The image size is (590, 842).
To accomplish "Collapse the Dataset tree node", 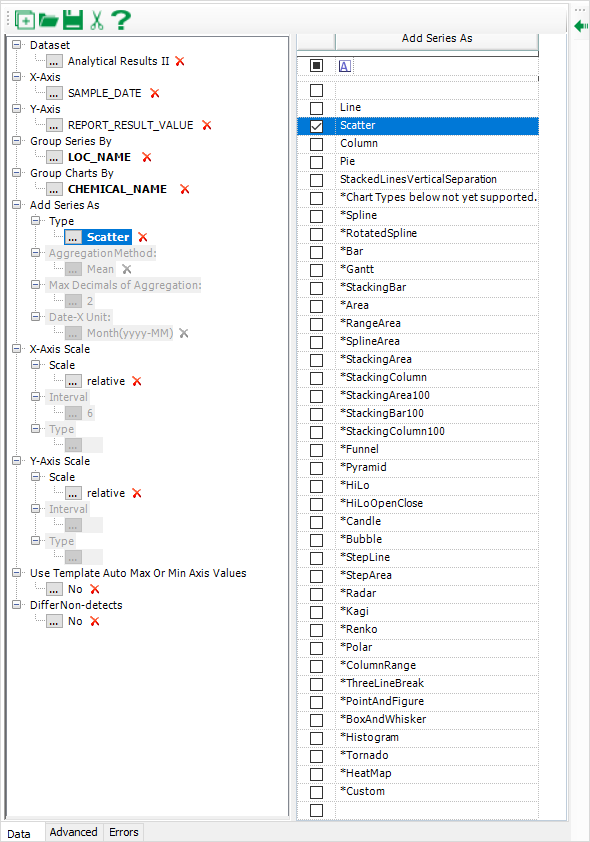I will point(17,45).
